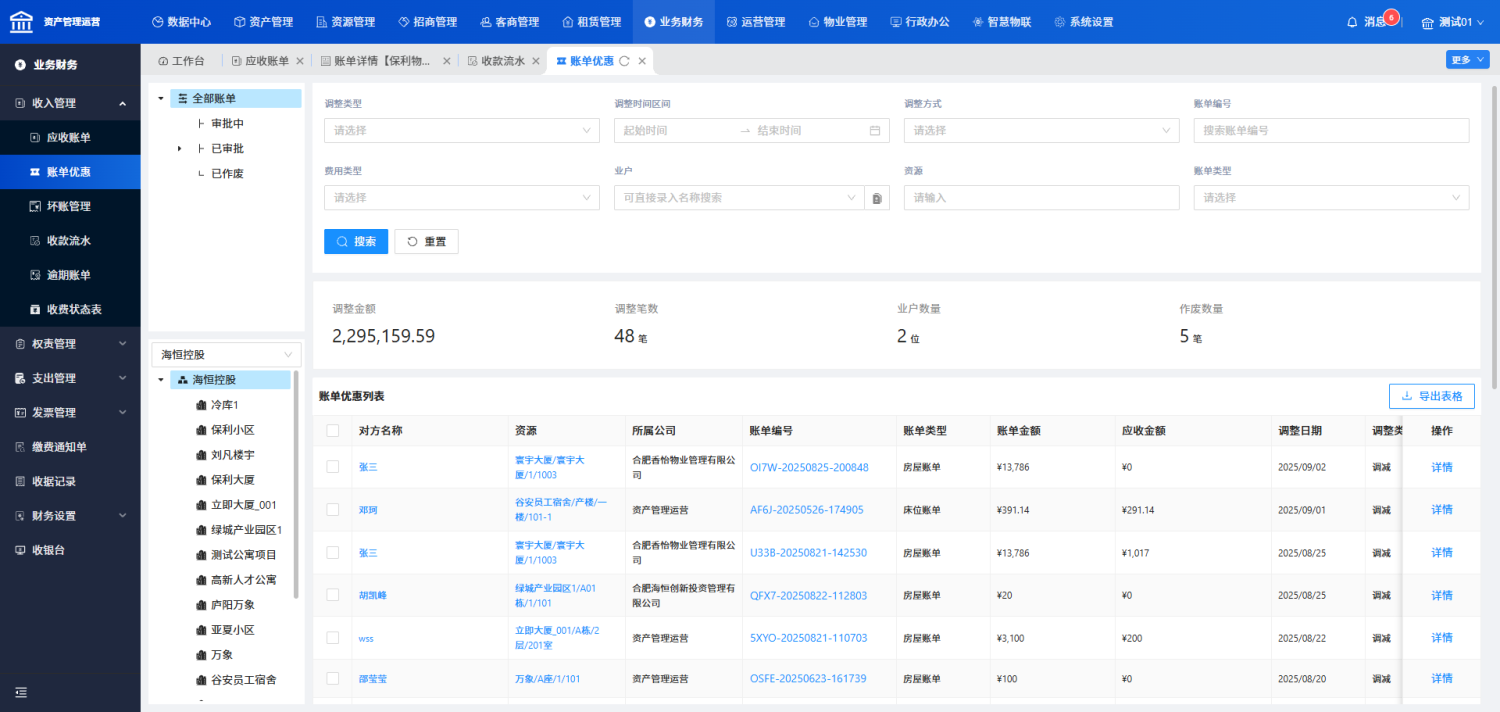Image resolution: width=1500 pixels, height=712 pixels.
Task: Click the project tree vertical scrollbar
Action: point(296,485)
